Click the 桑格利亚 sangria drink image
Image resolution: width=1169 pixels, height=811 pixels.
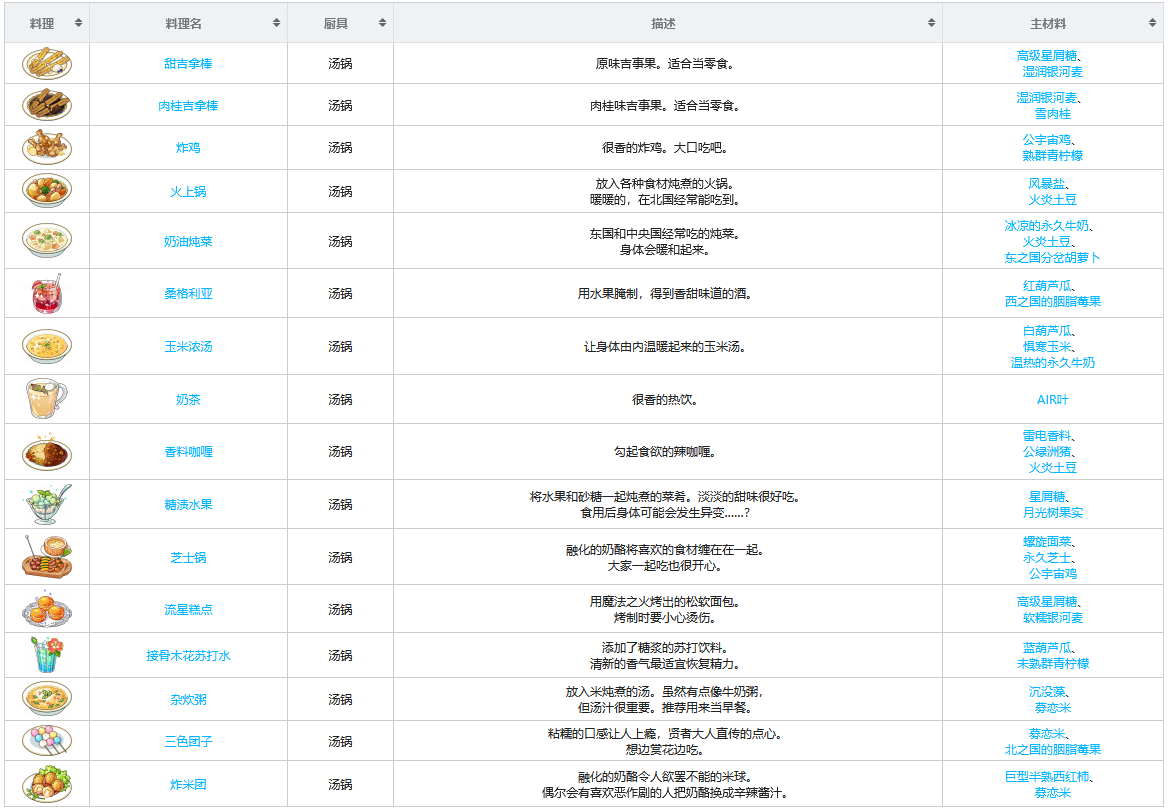(47, 293)
